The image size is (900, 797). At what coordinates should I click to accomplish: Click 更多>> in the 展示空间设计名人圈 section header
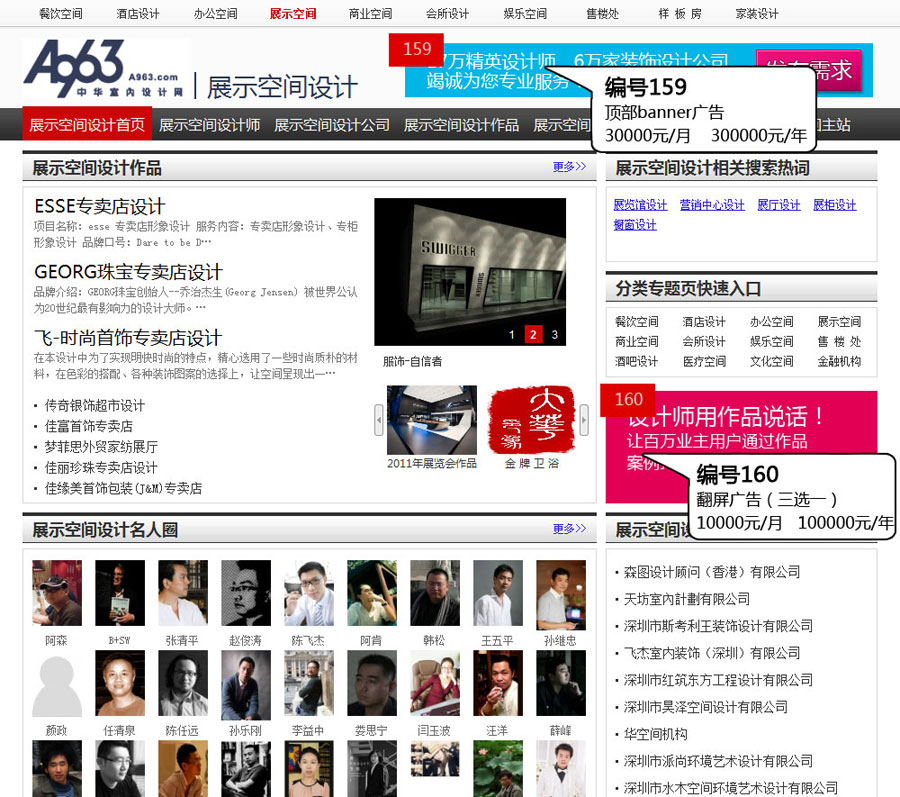point(569,528)
